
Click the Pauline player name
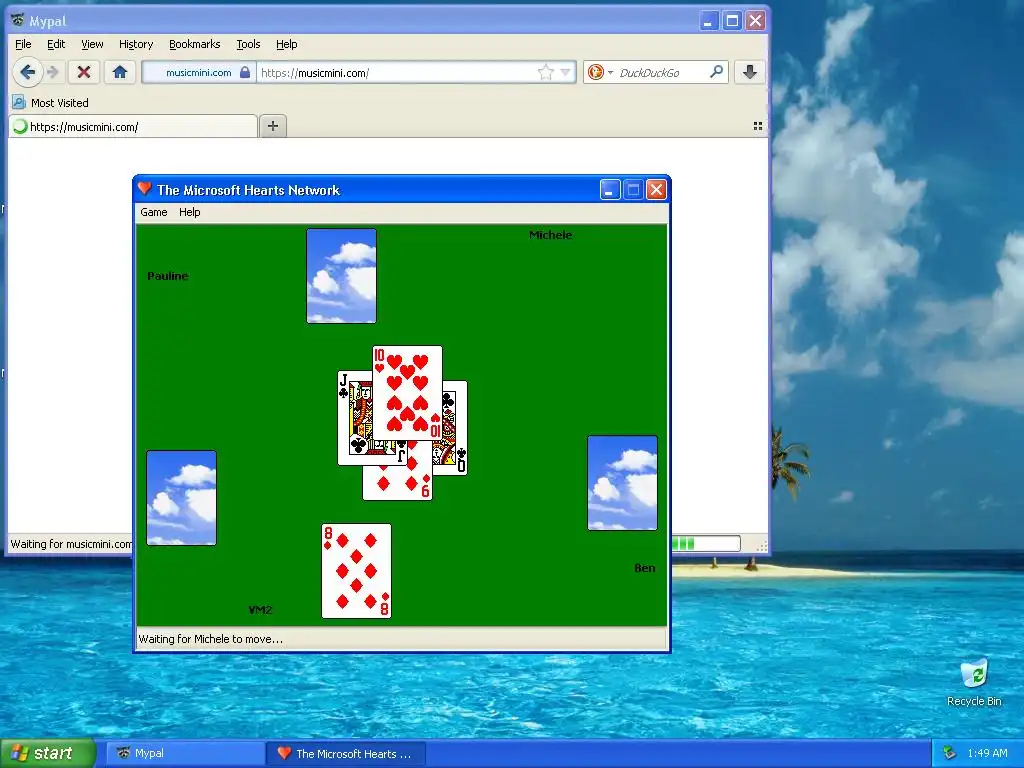[x=168, y=276]
